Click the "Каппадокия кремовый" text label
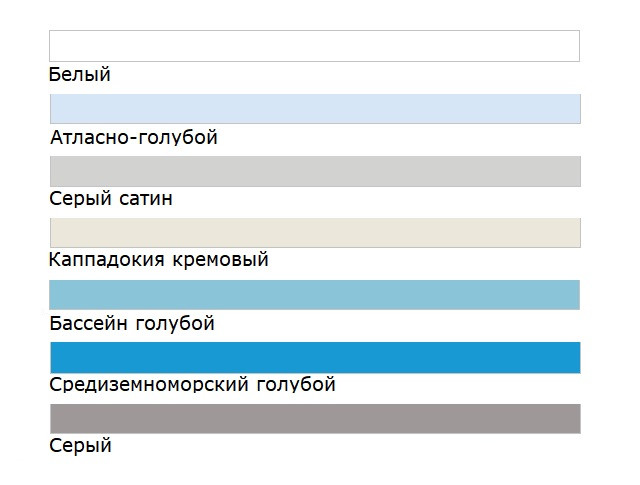 pos(159,261)
